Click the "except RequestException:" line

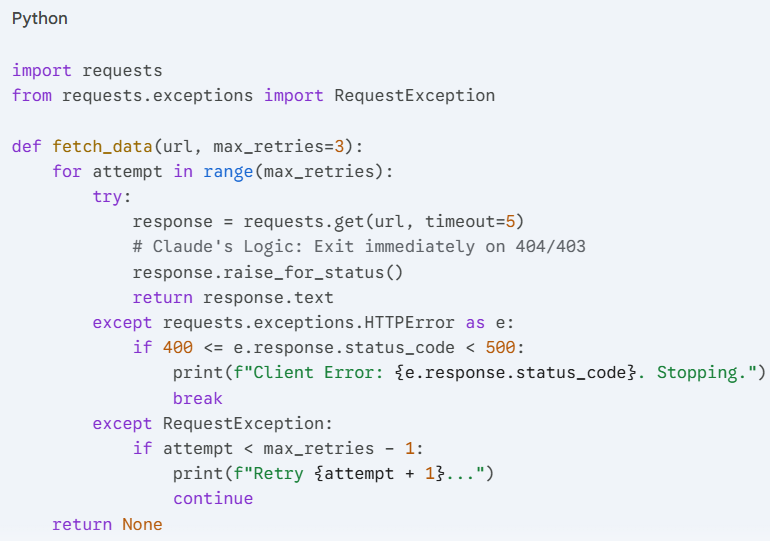point(212,423)
